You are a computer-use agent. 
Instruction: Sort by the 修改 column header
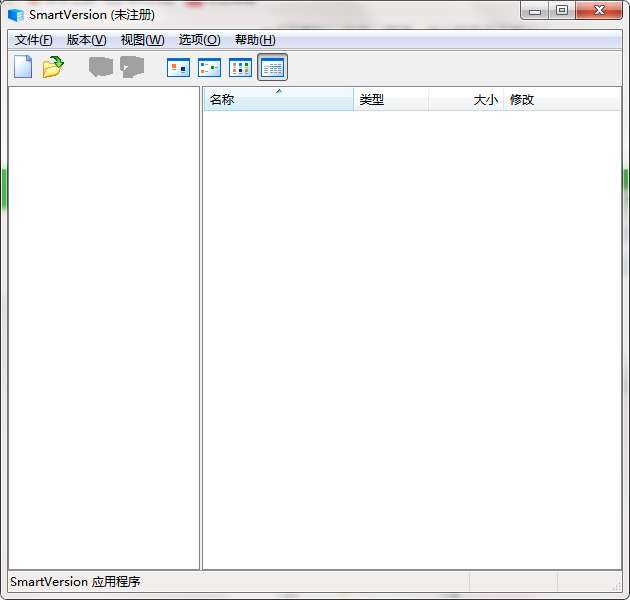click(562, 99)
